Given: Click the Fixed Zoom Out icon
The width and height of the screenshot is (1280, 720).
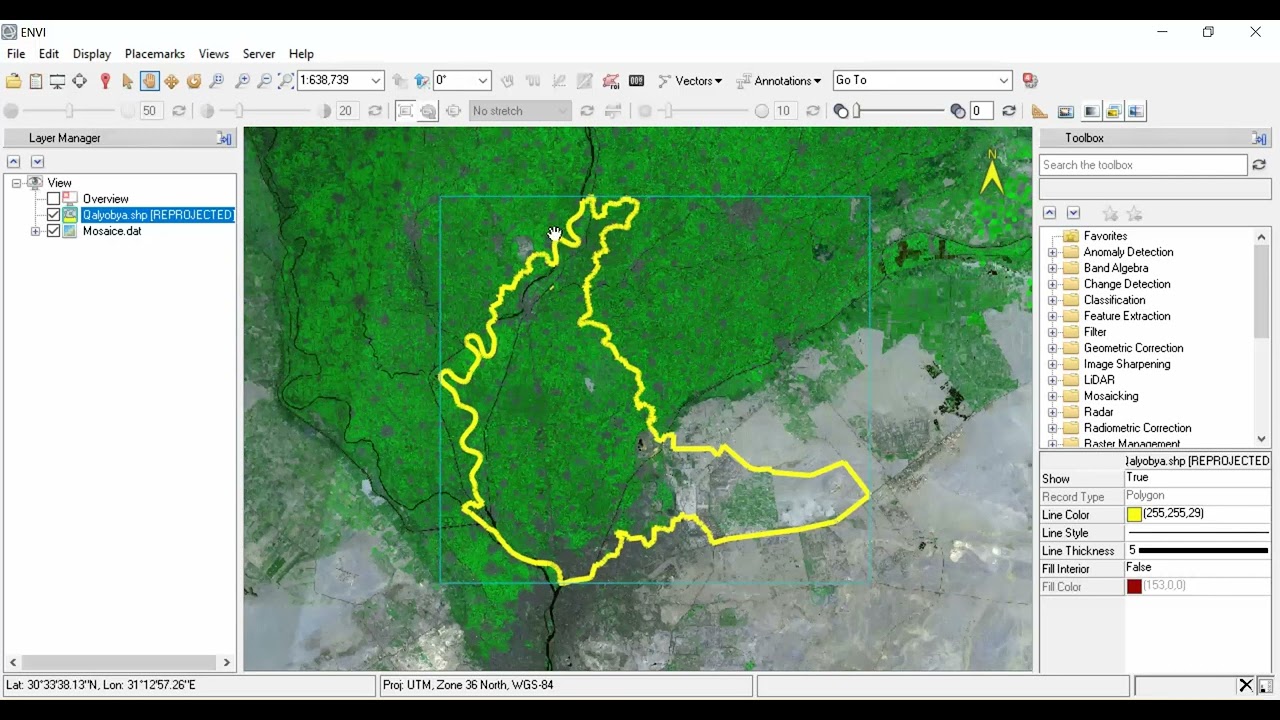Looking at the screenshot, I should coord(264,81).
